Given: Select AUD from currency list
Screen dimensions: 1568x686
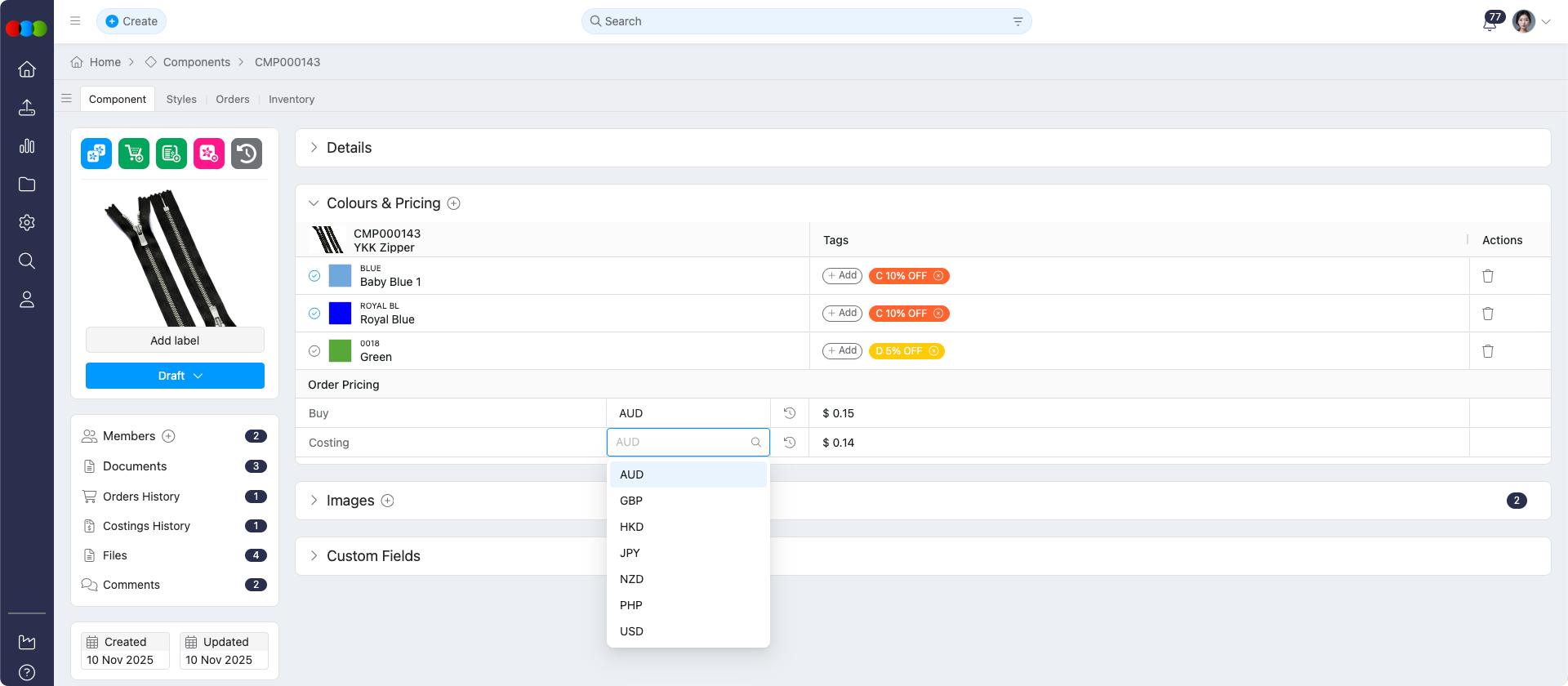Looking at the screenshot, I should tap(688, 474).
